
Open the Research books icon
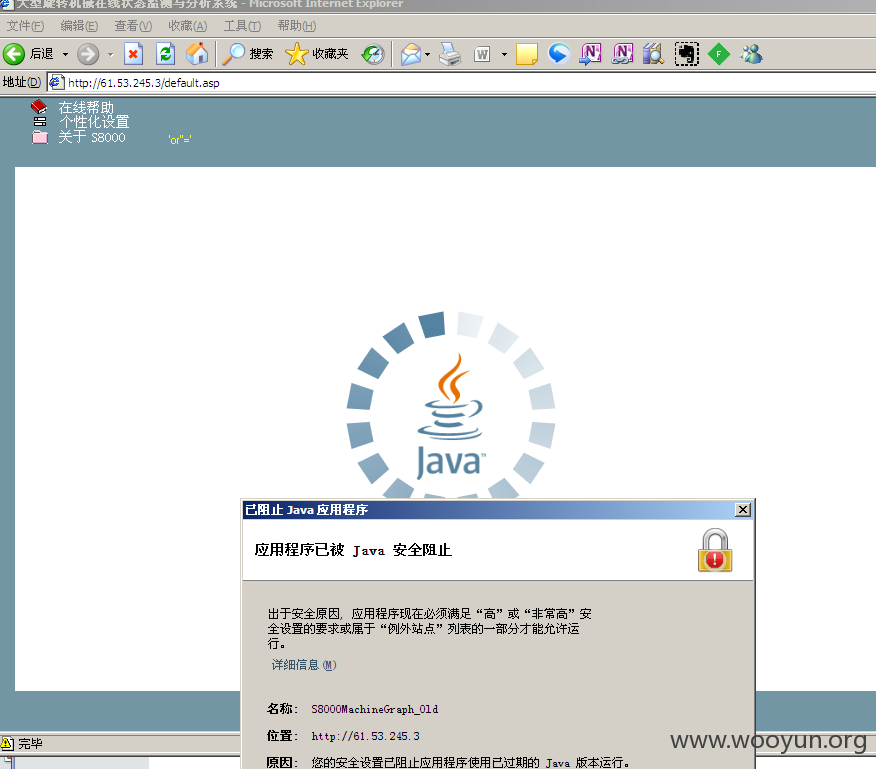(x=653, y=54)
